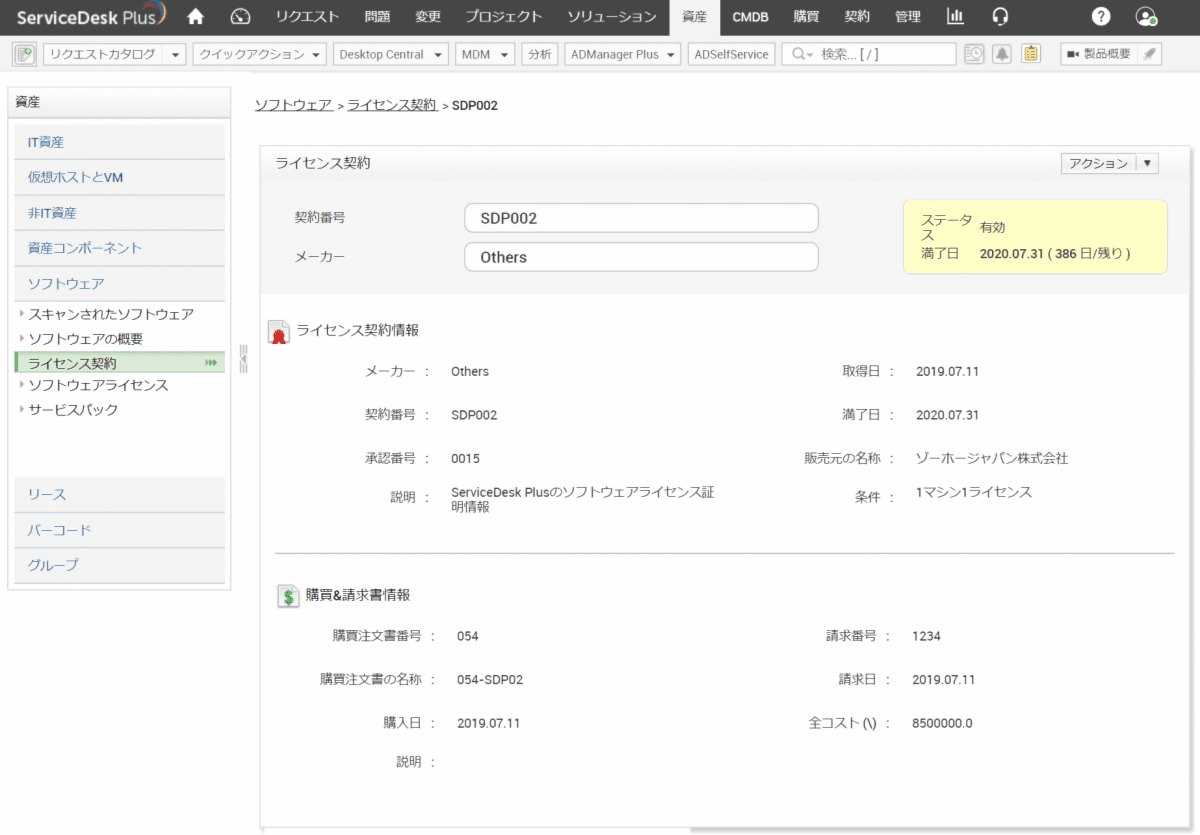
Task: Expand the スキャンされたソフトウェア tree item
Action: pyautogui.click(x=22, y=314)
